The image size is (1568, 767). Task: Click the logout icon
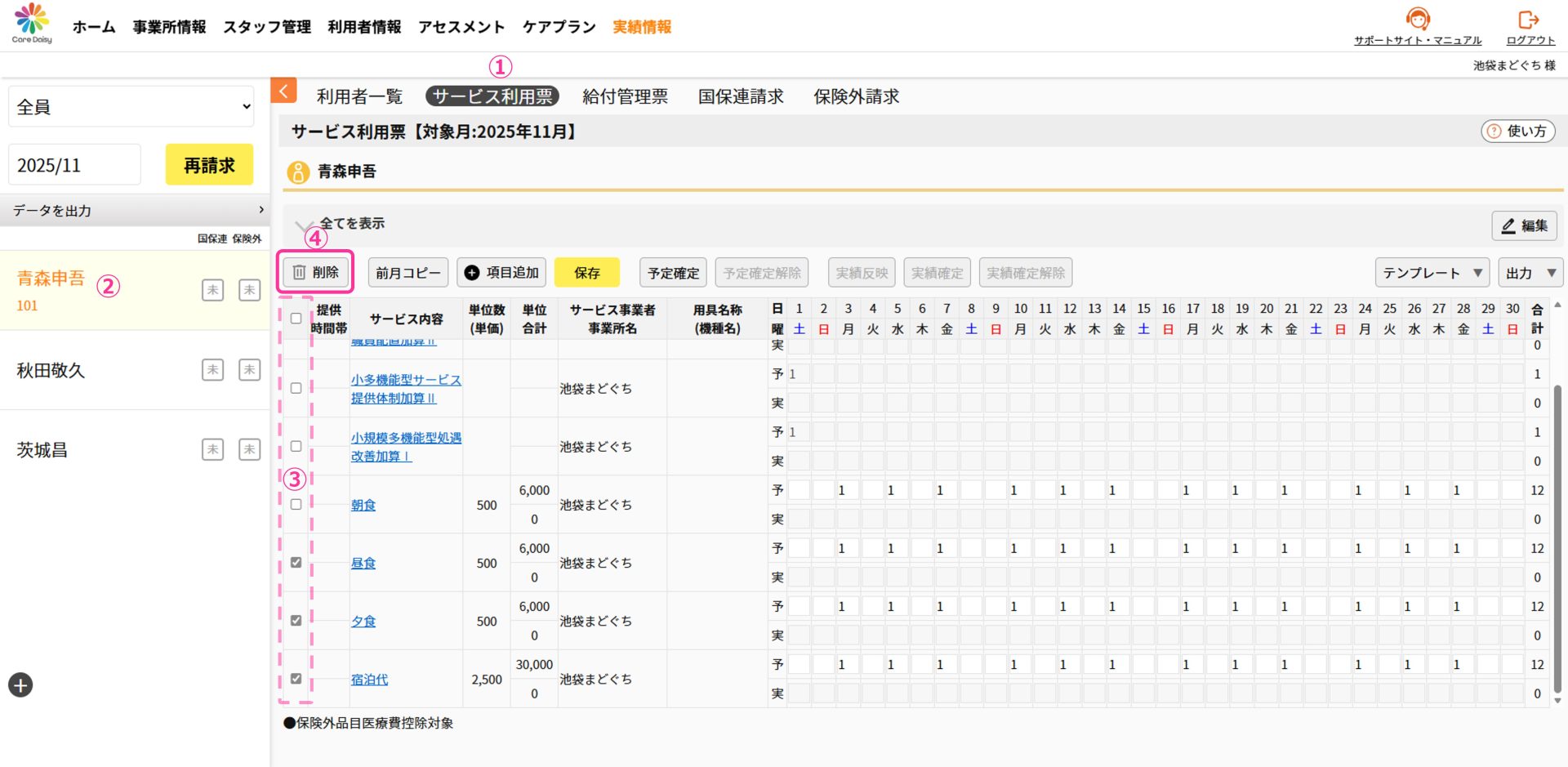click(1529, 20)
